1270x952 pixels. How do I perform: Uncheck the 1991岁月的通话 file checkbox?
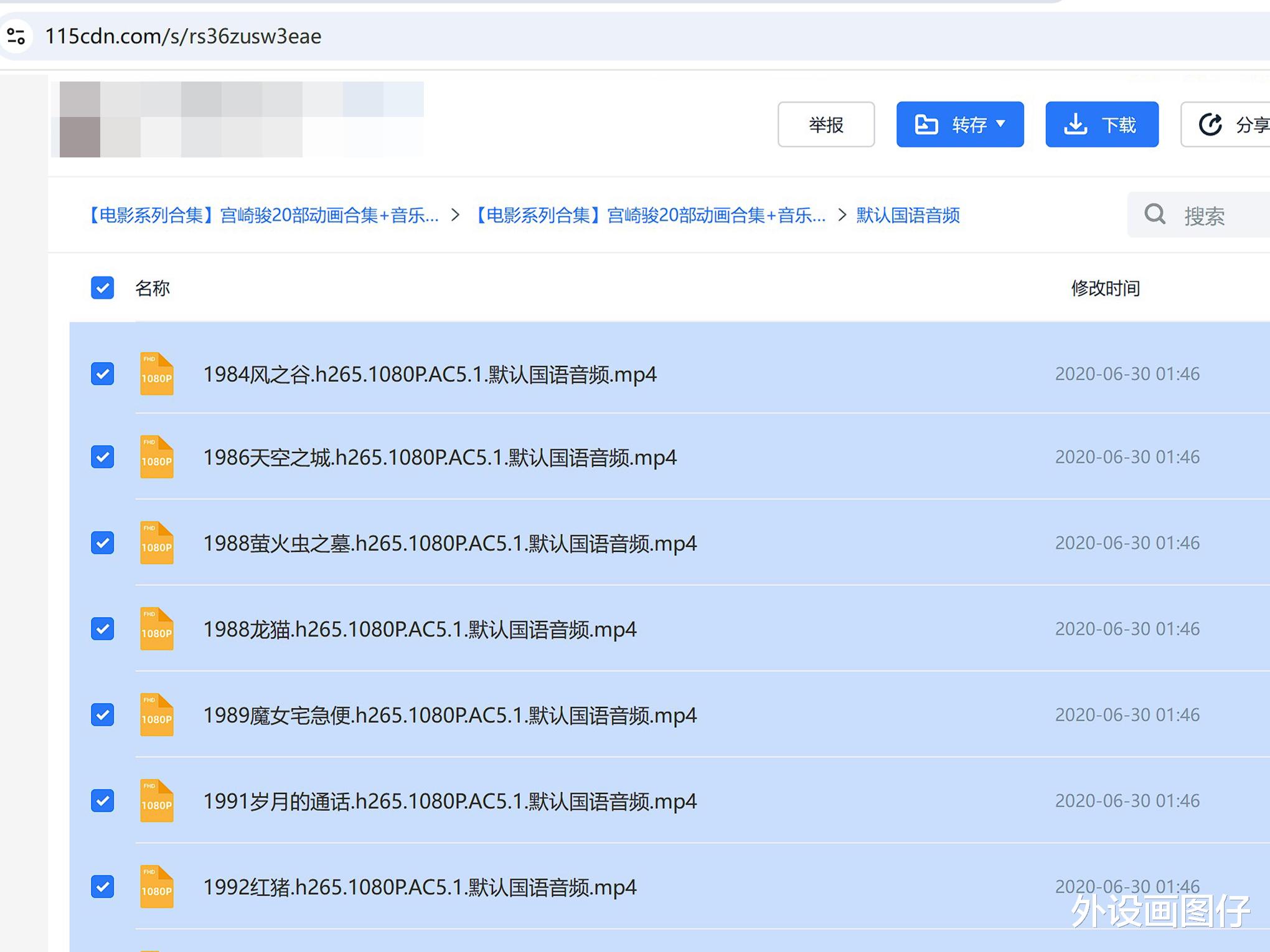103,801
